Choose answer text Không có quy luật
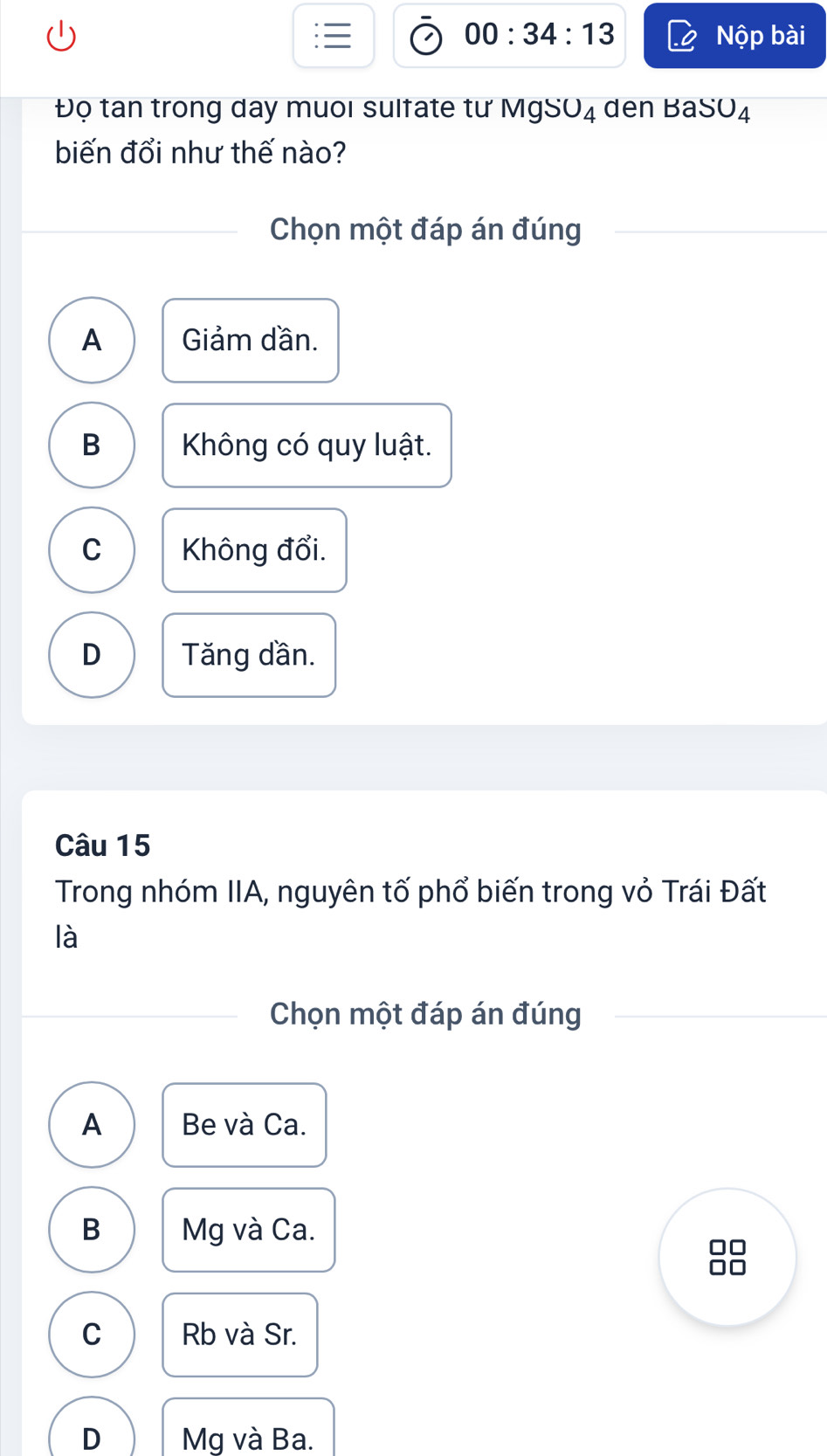This screenshot has height=1456, width=827. (x=307, y=445)
